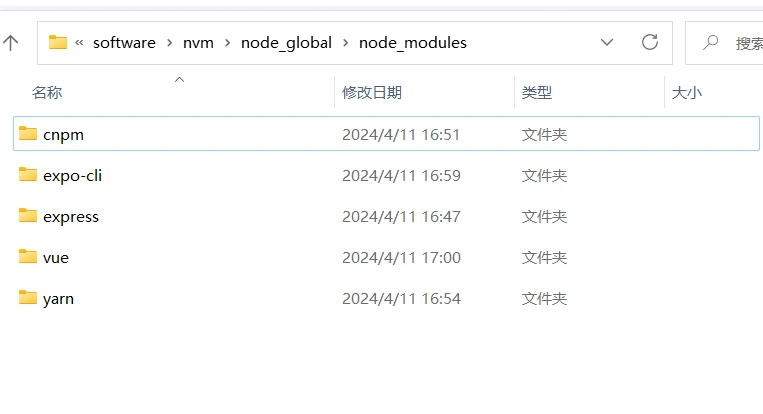763x414 pixels.
Task: Click the search magnifier icon
Action: 711,42
